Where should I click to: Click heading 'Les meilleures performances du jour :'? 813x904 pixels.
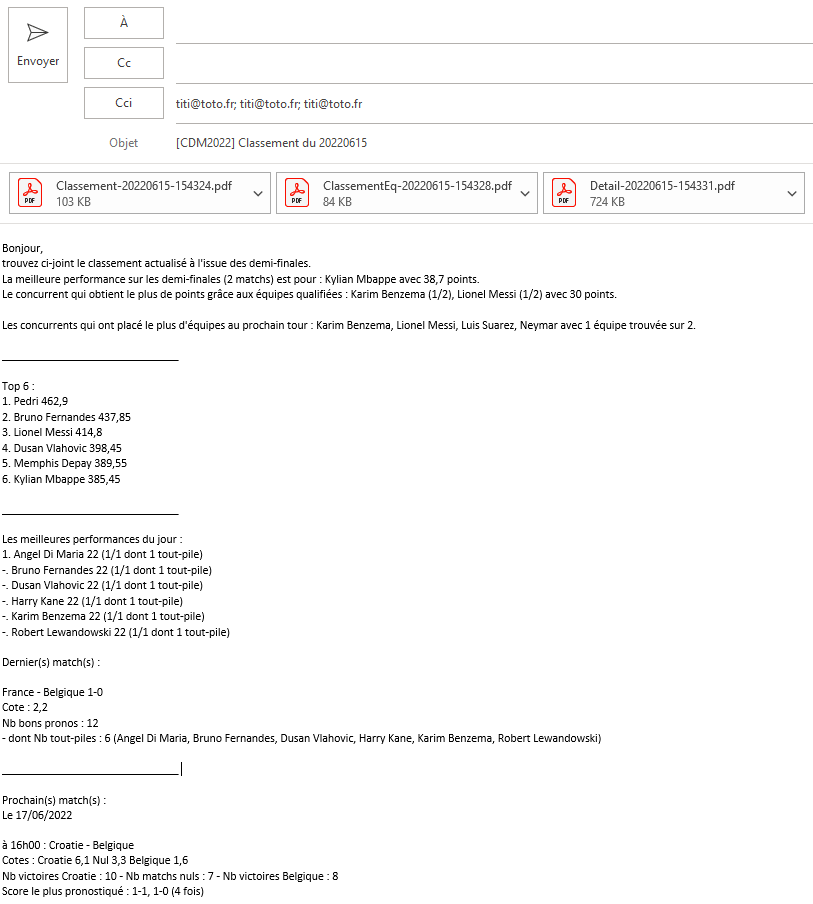(92, 539)
